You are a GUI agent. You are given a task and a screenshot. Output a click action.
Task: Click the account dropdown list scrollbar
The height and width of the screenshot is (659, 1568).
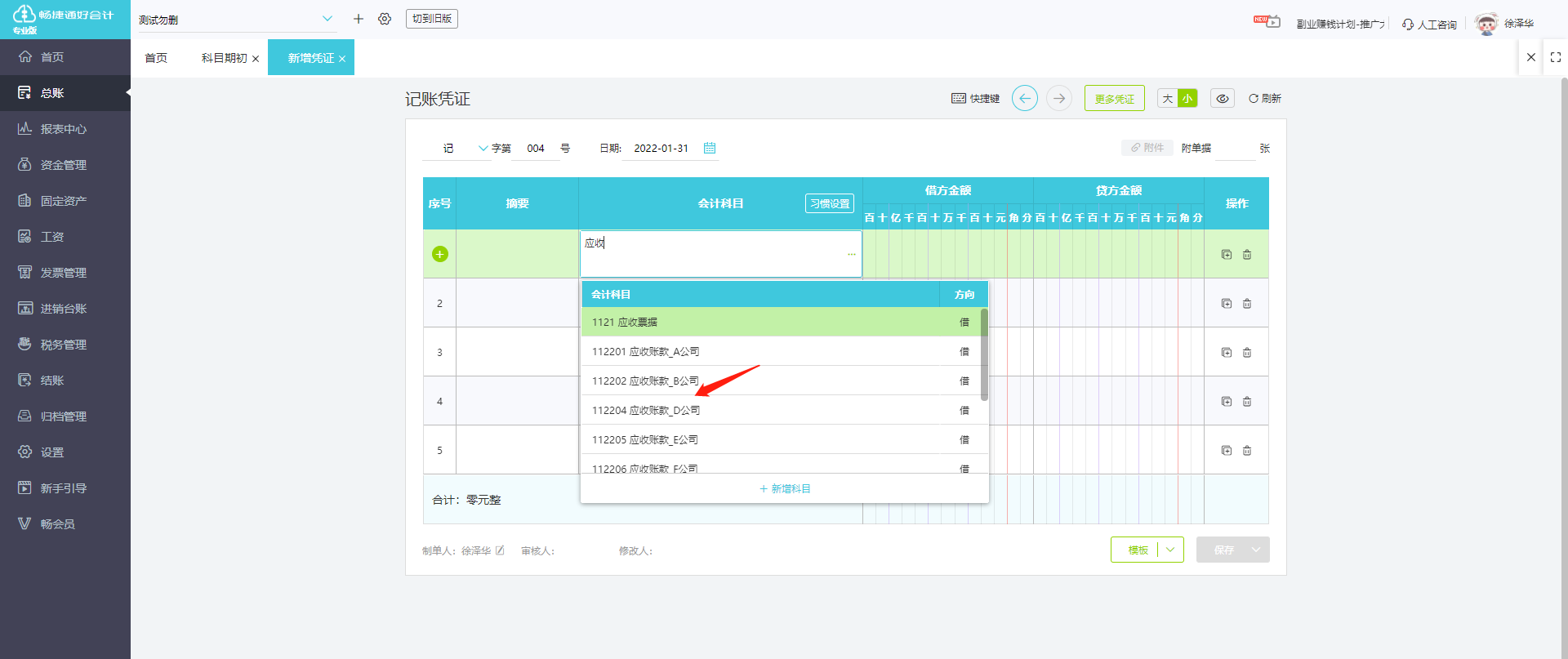click(x=984, y=354)
